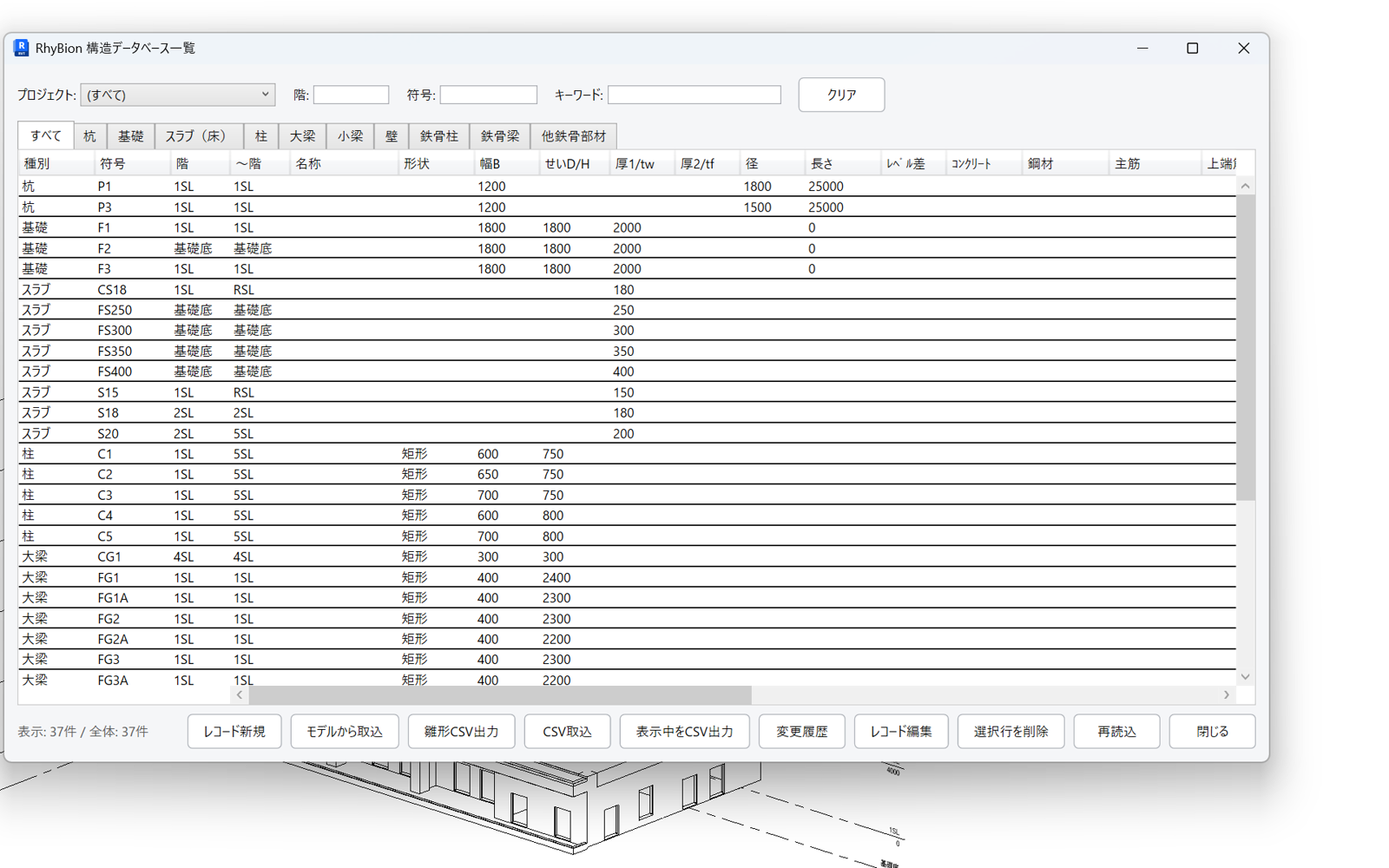The width and height of the screenshot is (1389, 868).
Task: Switch to the 杭 tab
Action: click(x=89, y=136)
